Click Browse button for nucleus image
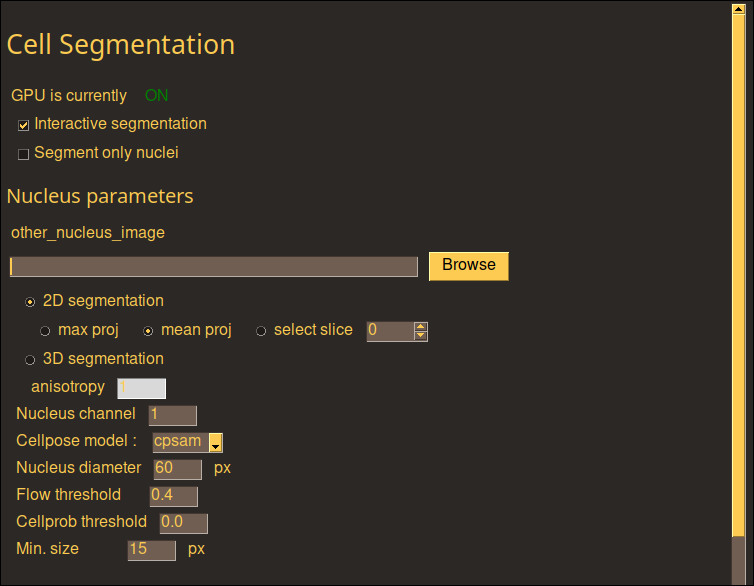Image resolution: width=754 pixels, height=586 pixels. 468,266
